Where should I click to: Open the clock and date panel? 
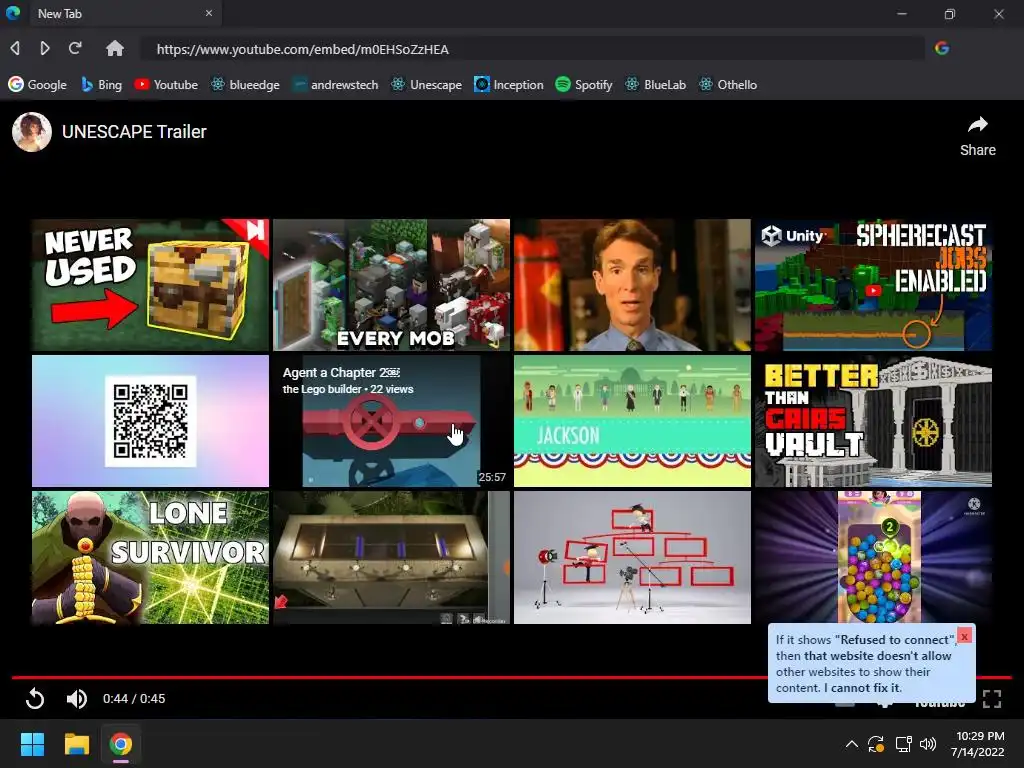[978, 744]
